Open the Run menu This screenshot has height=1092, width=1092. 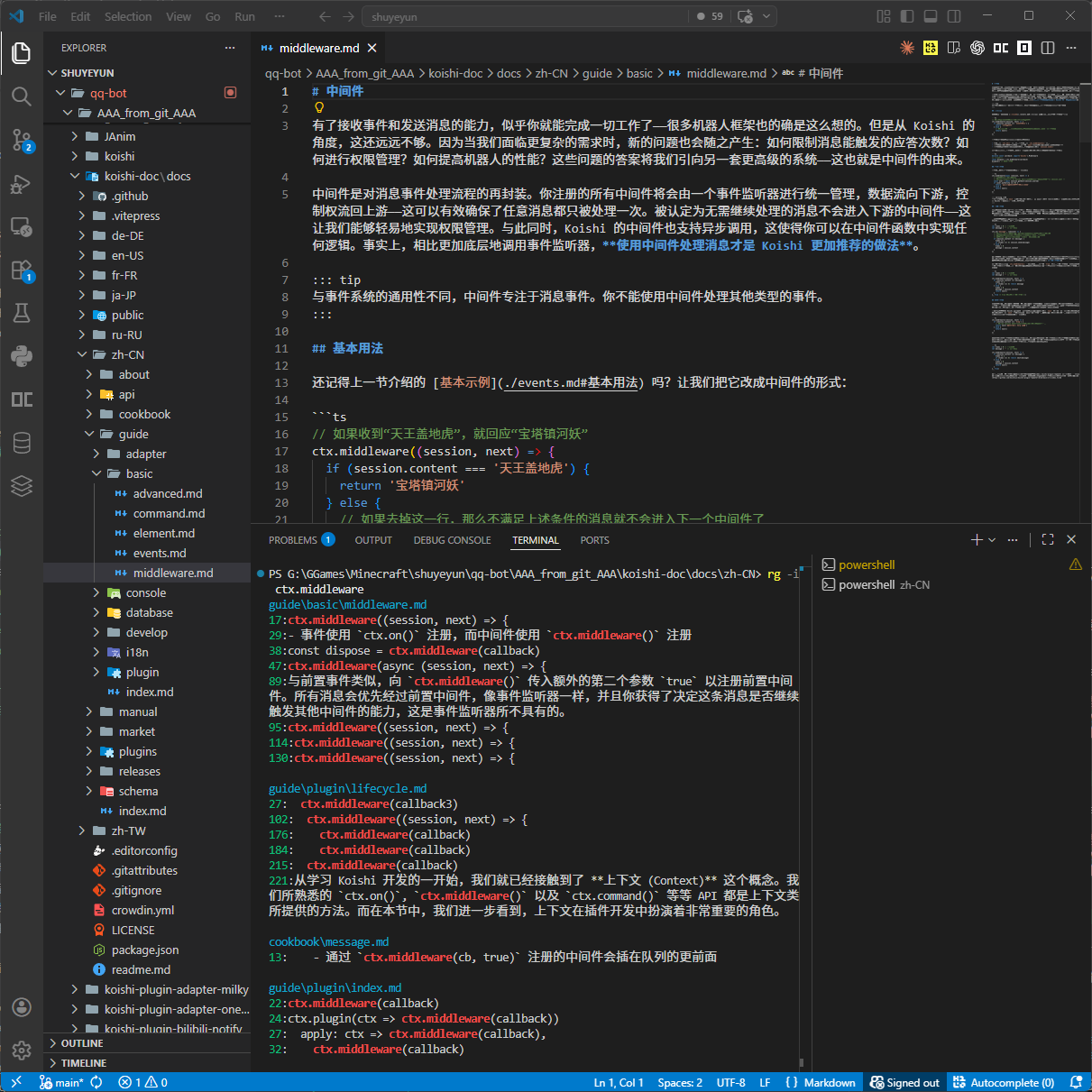pyautogui.click(x=244, y=16)
